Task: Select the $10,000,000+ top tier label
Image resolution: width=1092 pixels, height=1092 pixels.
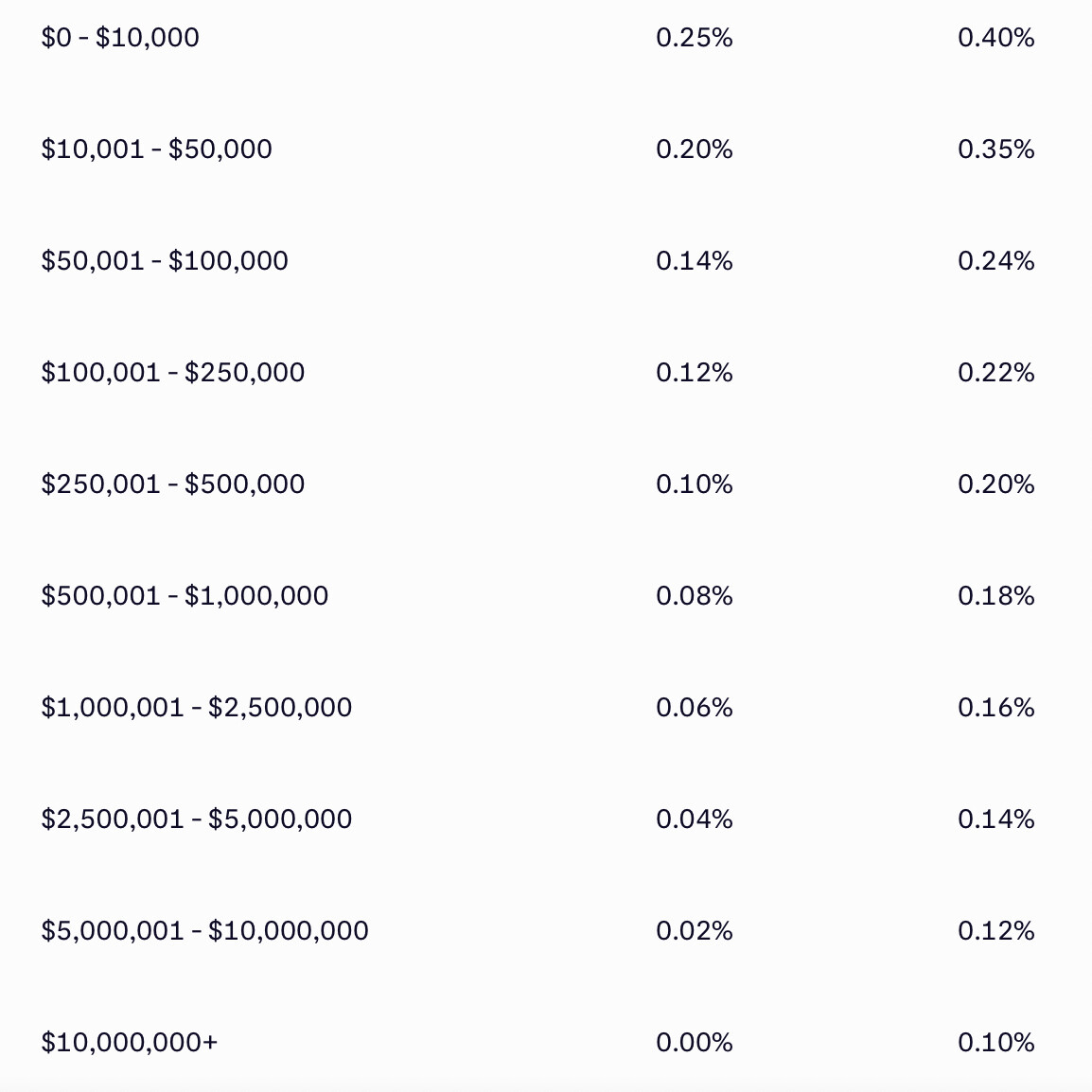Action: click(130, 1043)
